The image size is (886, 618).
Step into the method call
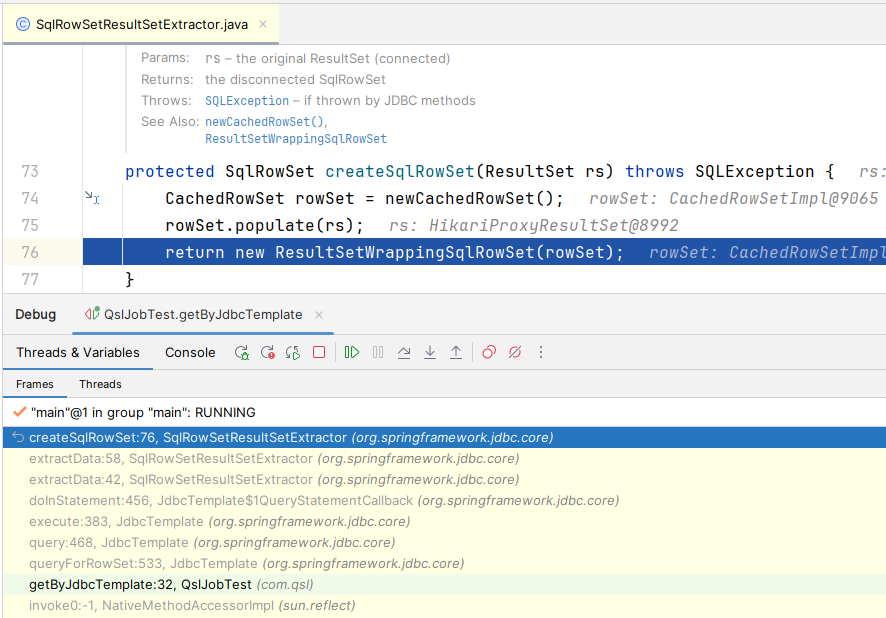(x=430, y=352)
